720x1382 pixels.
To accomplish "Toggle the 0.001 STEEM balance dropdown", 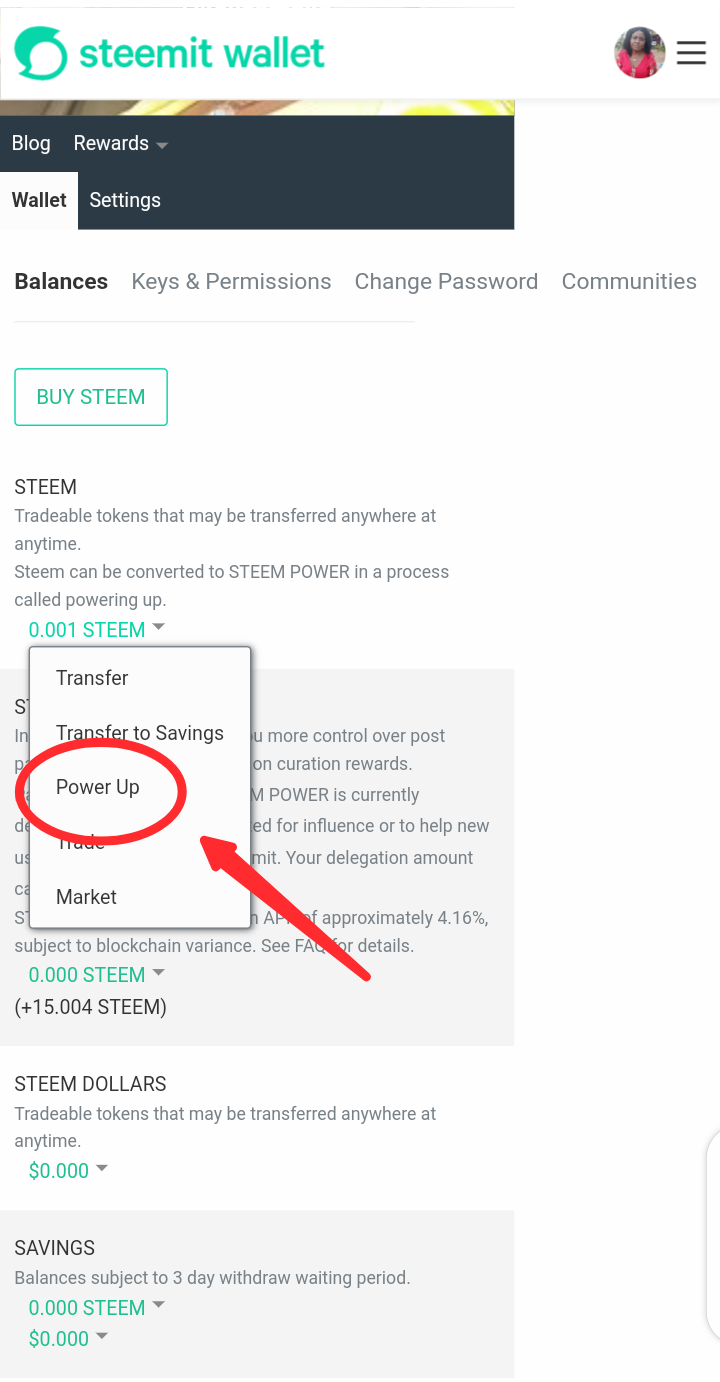I will coord(96,630).
